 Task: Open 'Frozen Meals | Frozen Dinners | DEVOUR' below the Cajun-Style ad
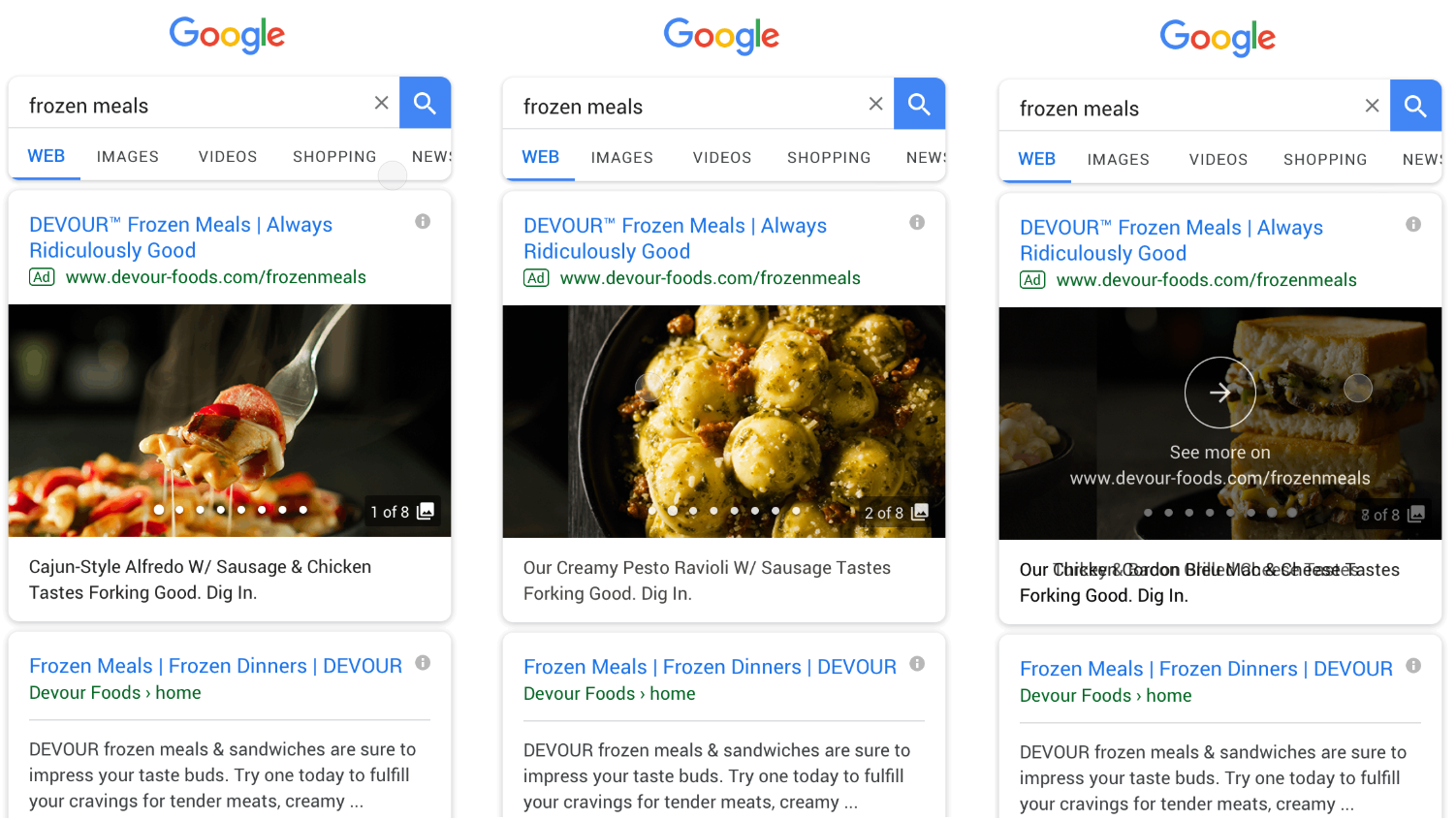click(215, 666)
